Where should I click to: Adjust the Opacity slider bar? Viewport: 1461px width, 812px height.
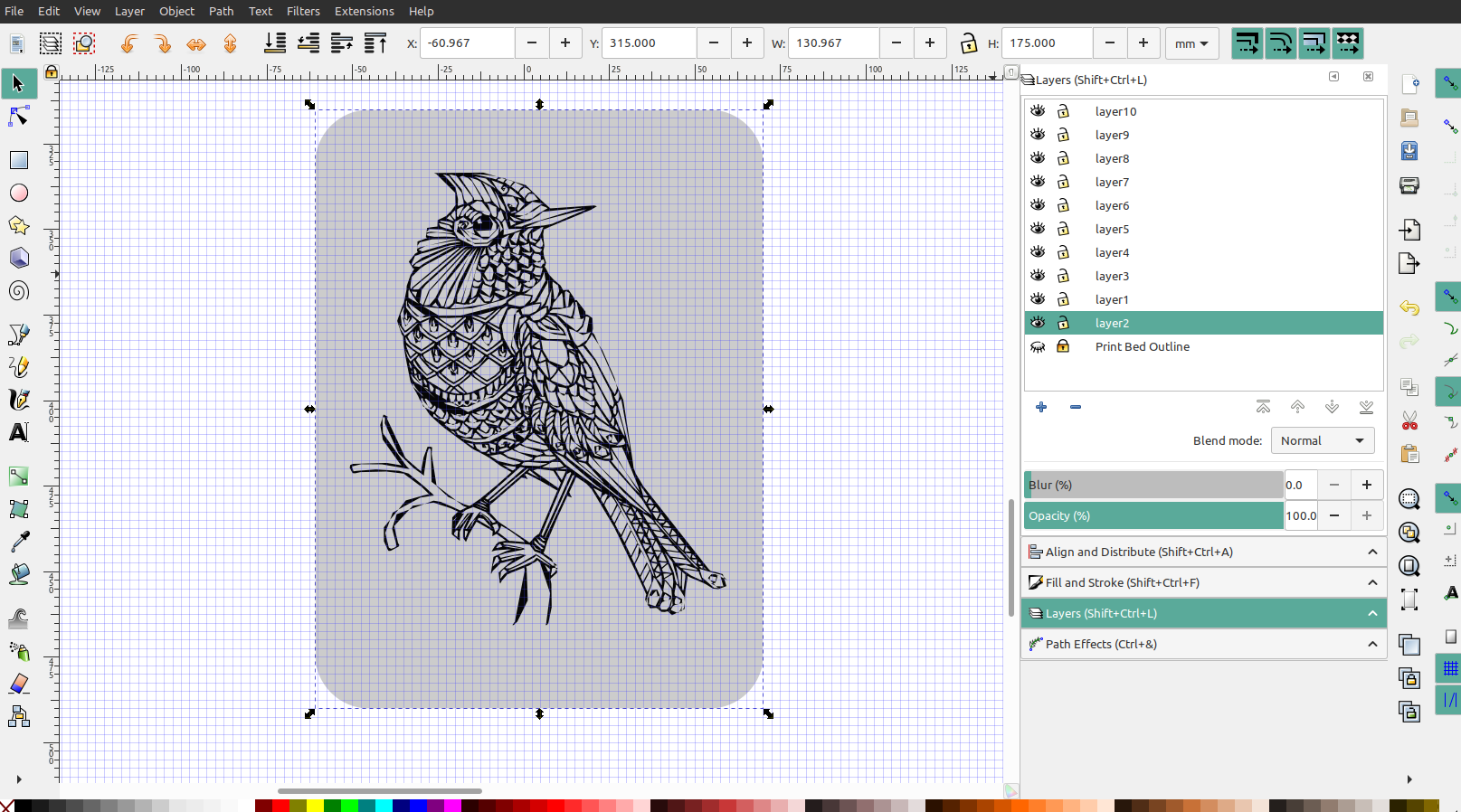1153,515
